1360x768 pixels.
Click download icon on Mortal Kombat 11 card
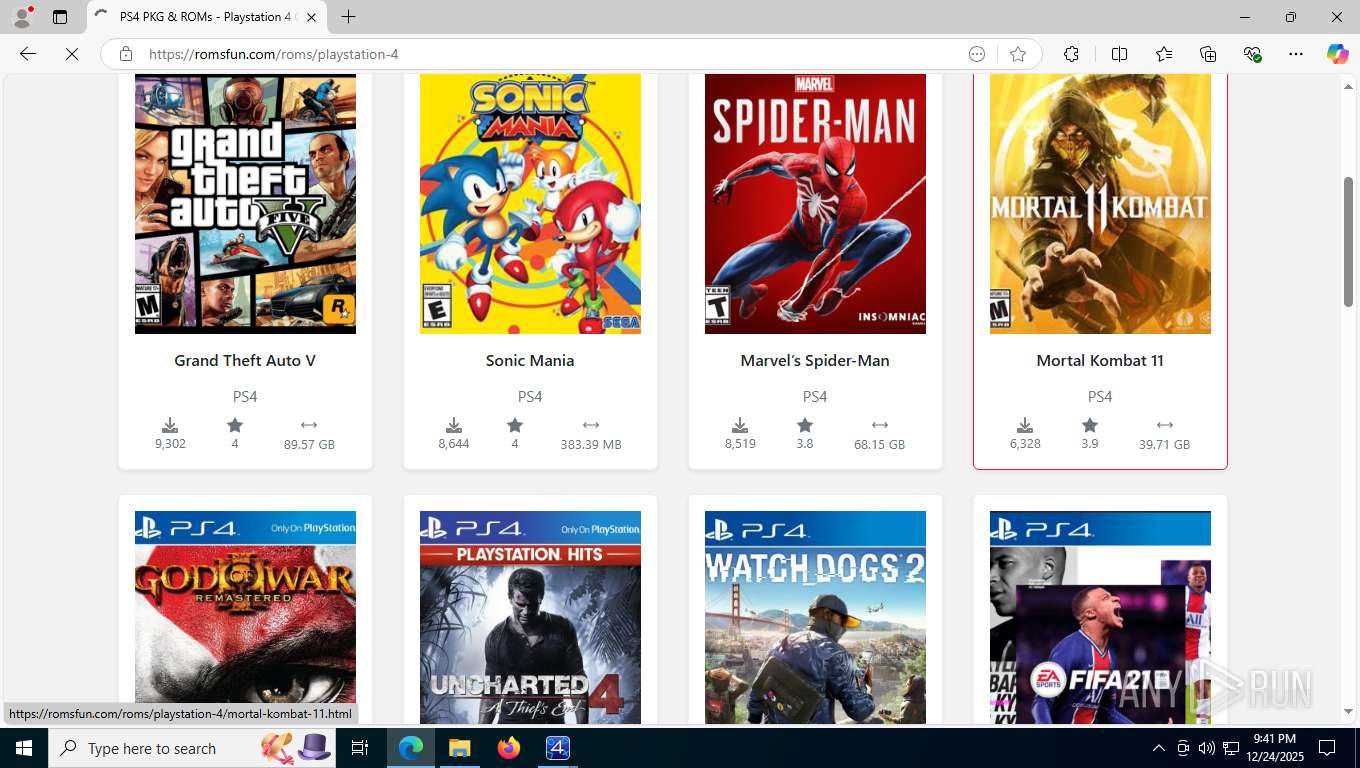click(x=1025, y=425)
